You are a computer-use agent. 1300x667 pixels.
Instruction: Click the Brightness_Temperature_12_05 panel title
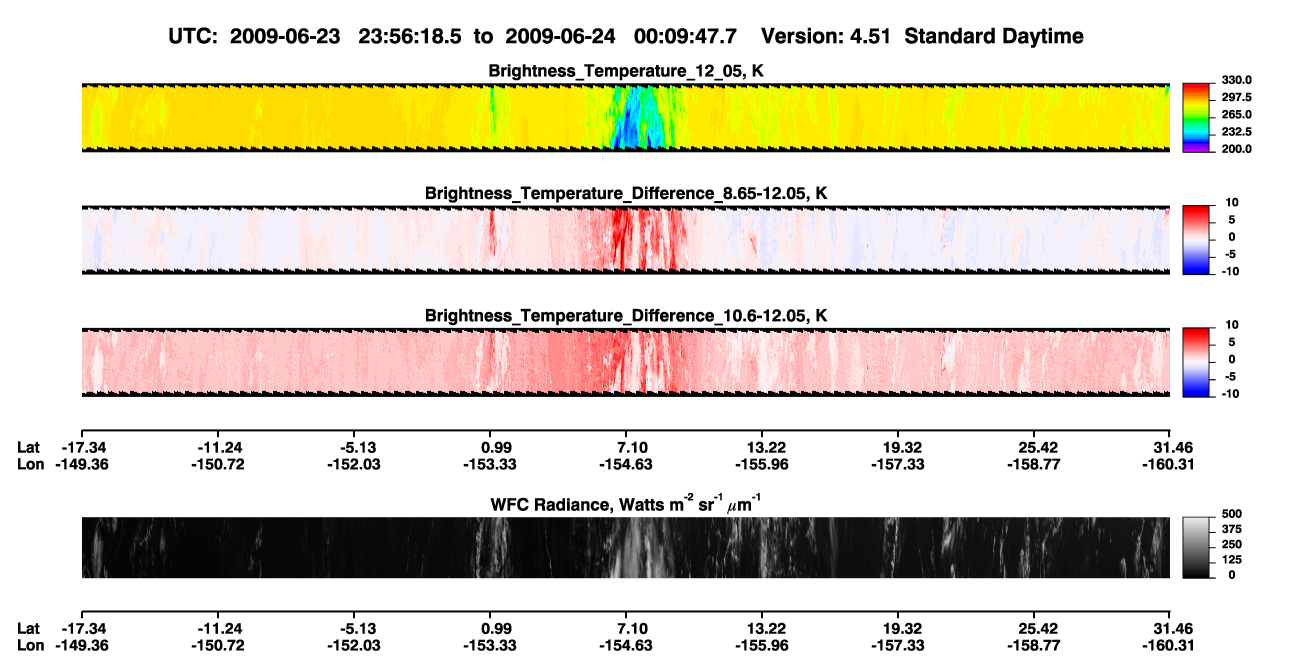pos(626,72)
